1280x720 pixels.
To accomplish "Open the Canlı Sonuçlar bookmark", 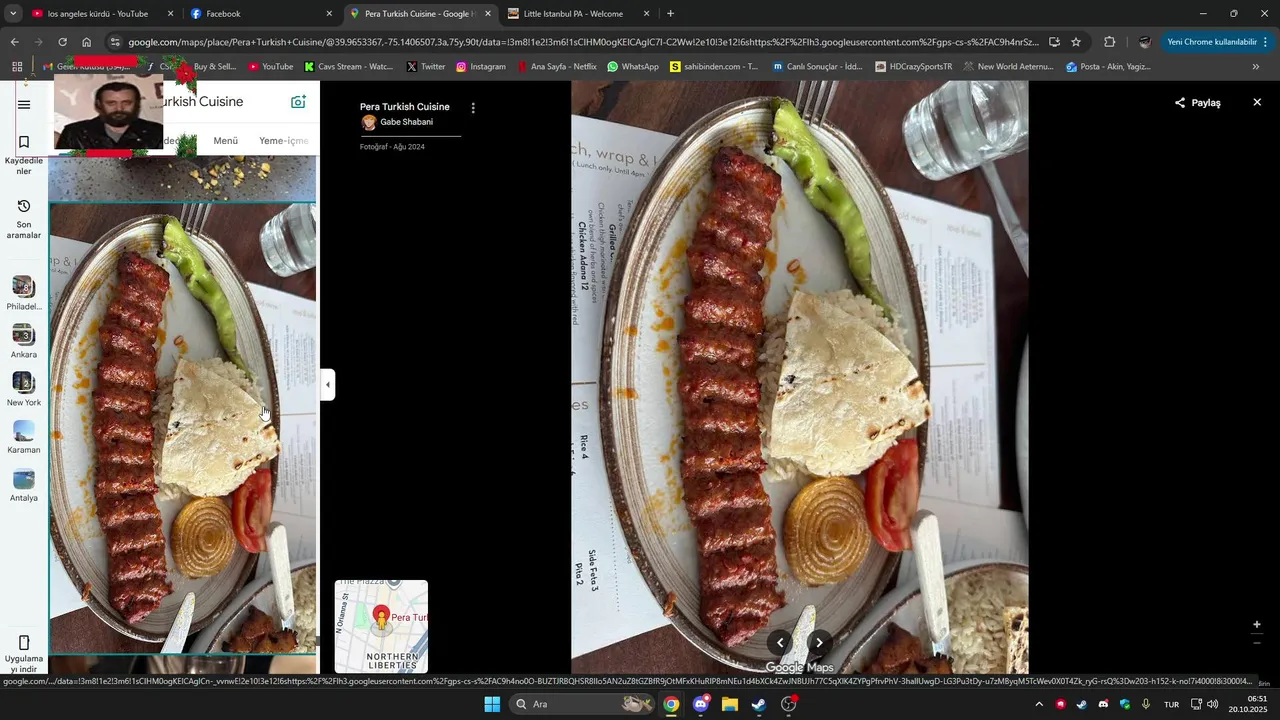I will [x=817, y=67].
